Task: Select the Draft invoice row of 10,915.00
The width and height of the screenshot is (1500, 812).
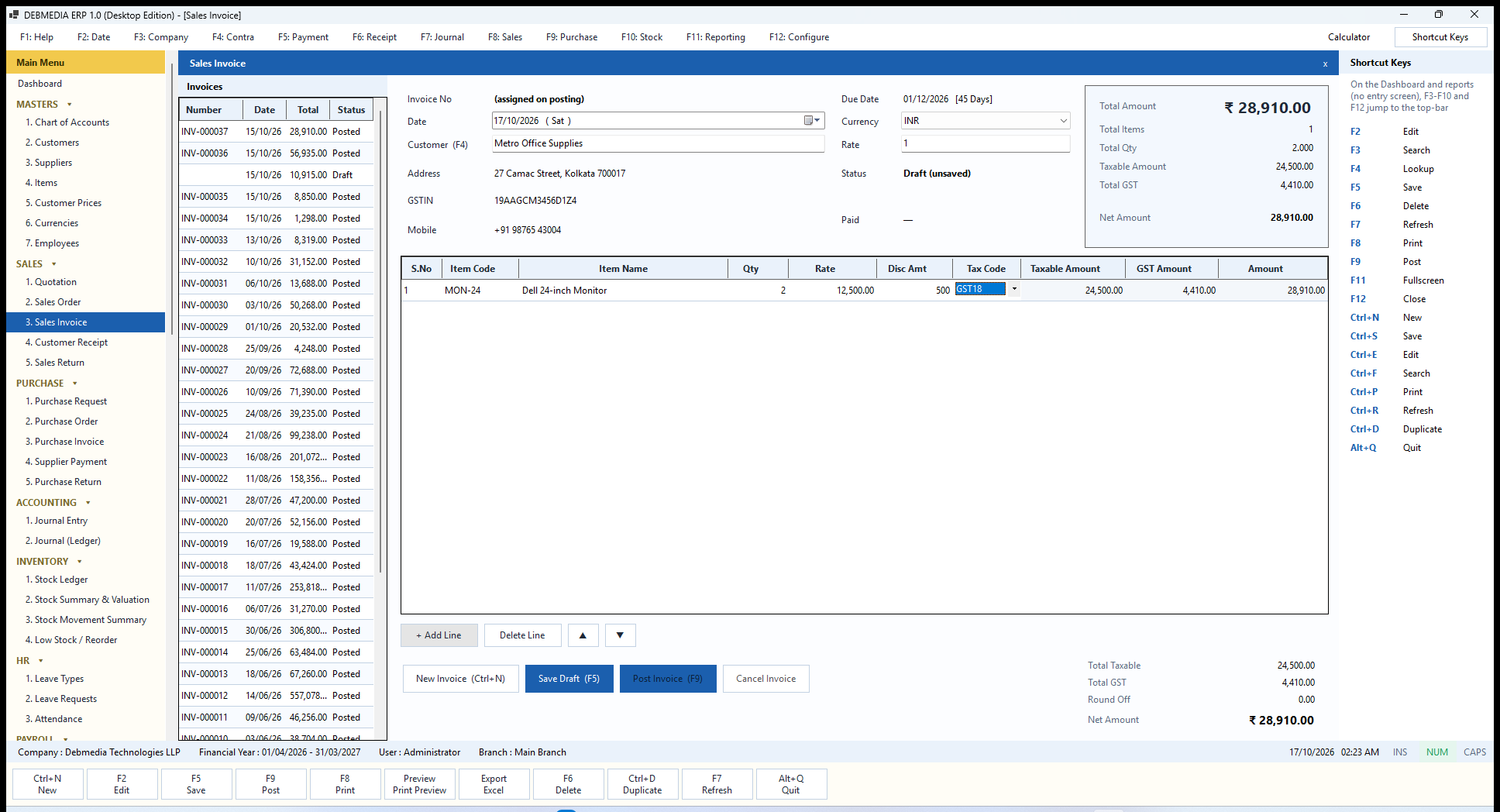Action: (x=276, y=175)
